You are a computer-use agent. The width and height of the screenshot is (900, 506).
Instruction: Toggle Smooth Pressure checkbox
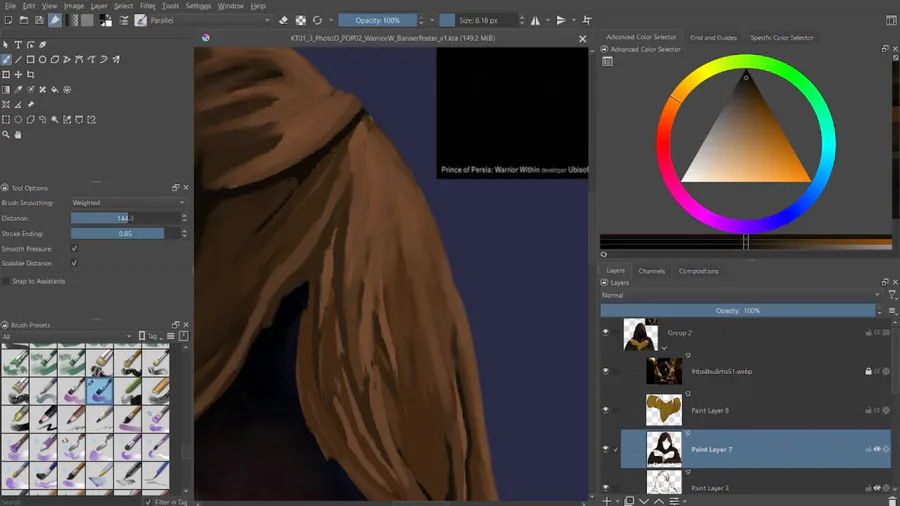(74, 248)
